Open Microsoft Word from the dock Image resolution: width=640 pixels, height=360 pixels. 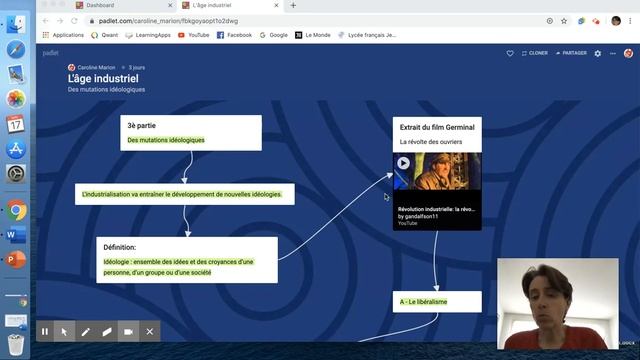tap(16, 235)
